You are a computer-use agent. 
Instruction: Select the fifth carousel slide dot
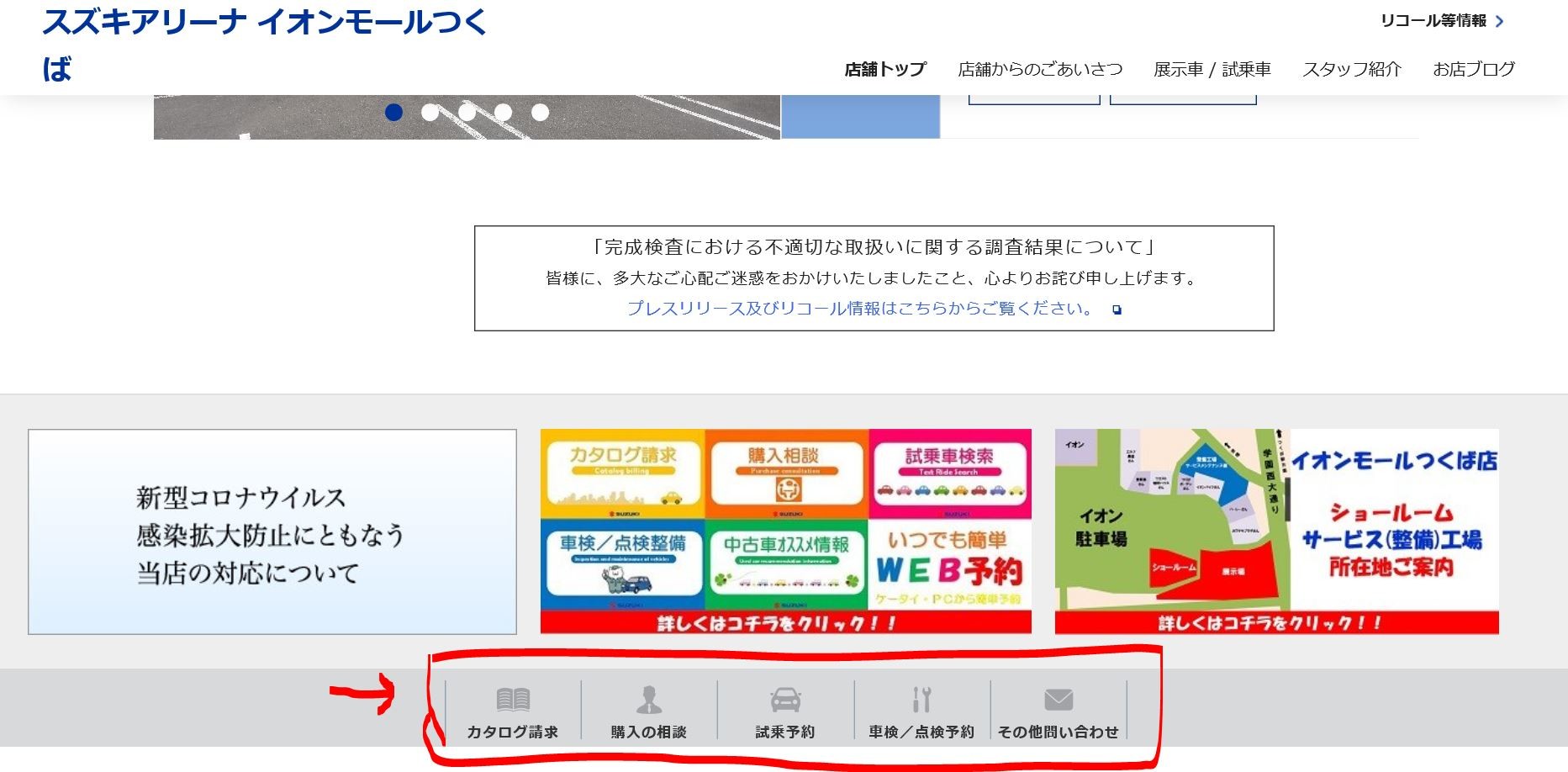pyautogui.click(x=540, y=112)
